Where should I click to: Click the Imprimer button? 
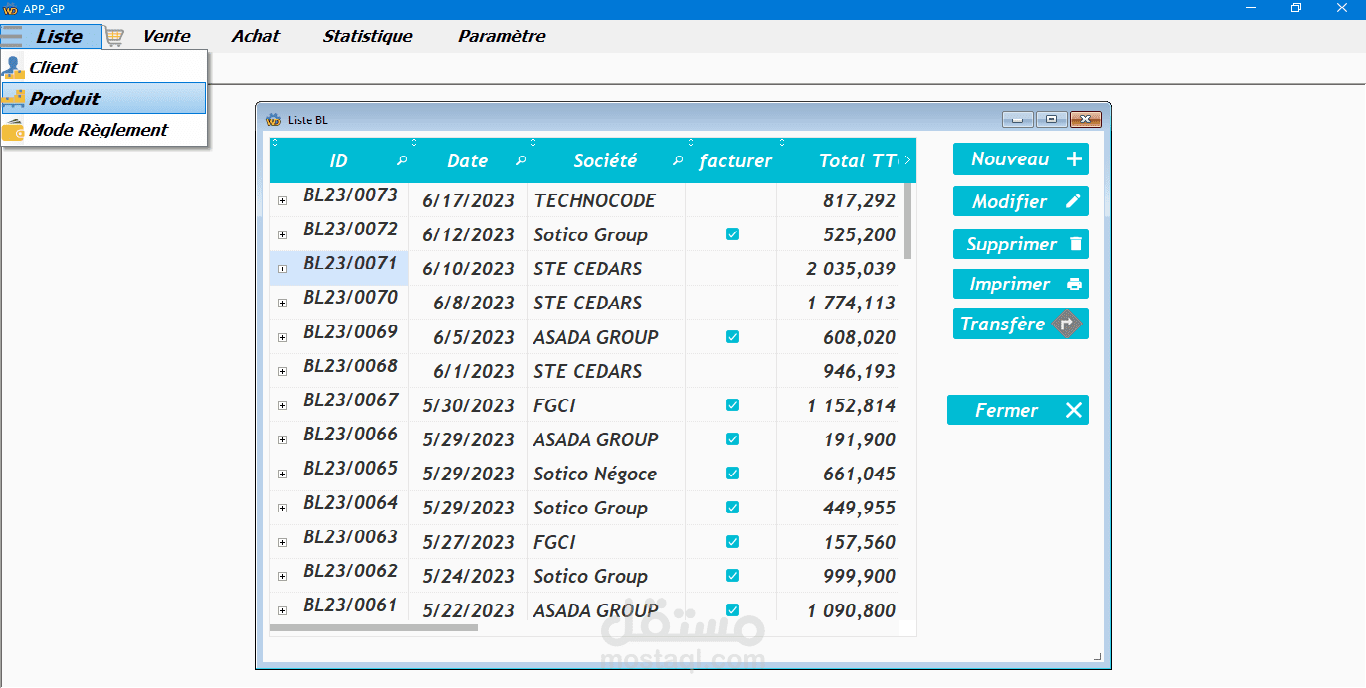(1021, 284)
